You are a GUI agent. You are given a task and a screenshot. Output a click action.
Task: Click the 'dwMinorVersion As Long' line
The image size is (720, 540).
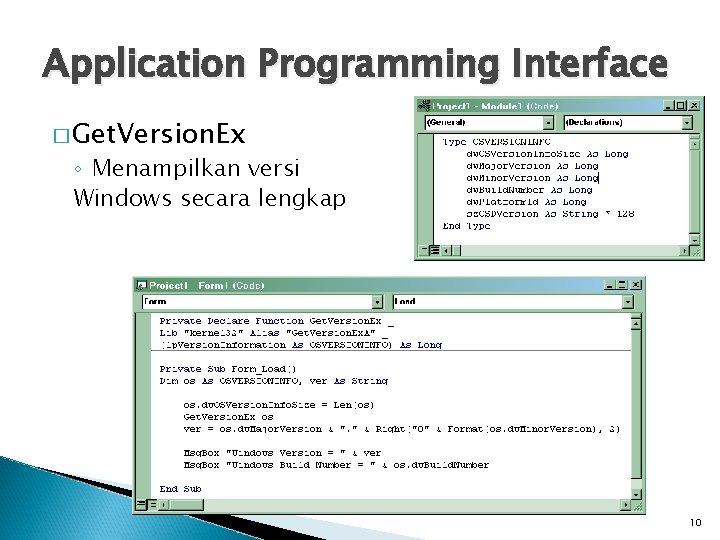[532, 178]
